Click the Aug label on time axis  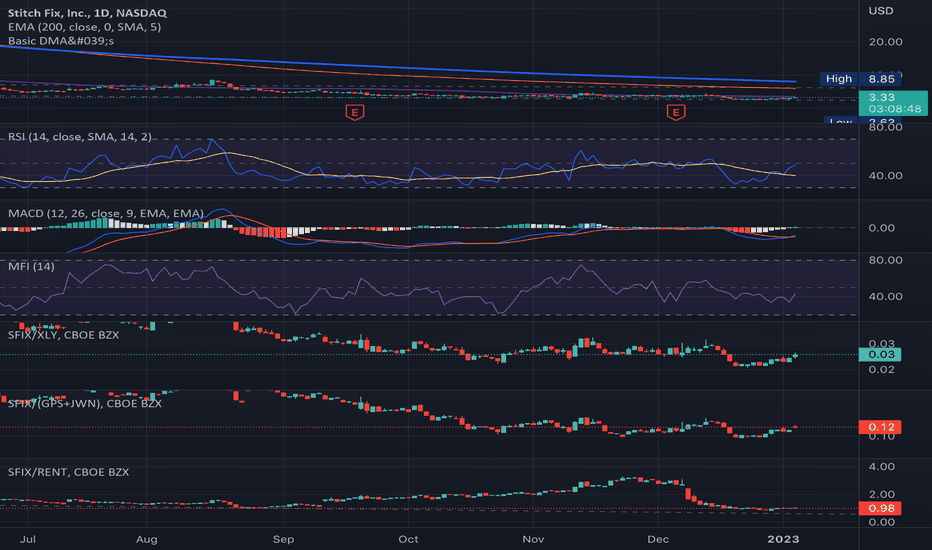coord(147,539)
